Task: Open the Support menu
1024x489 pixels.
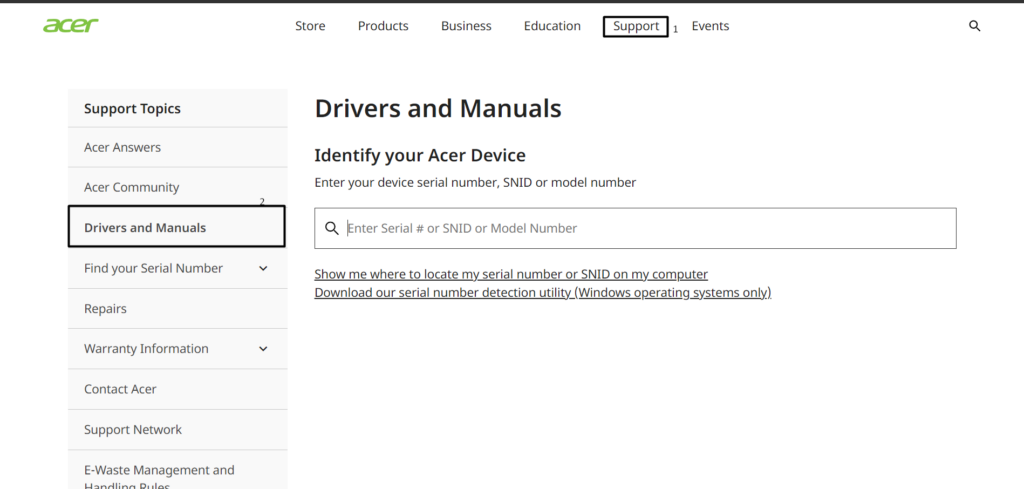Action: 636,26
